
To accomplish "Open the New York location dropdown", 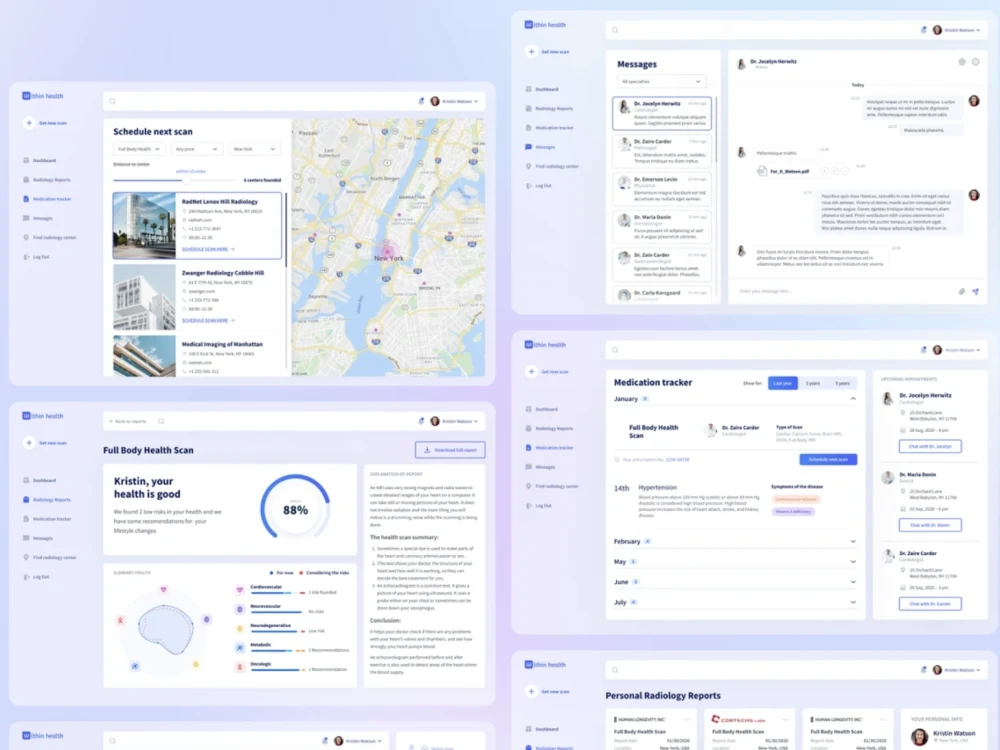I will (254, 149).
